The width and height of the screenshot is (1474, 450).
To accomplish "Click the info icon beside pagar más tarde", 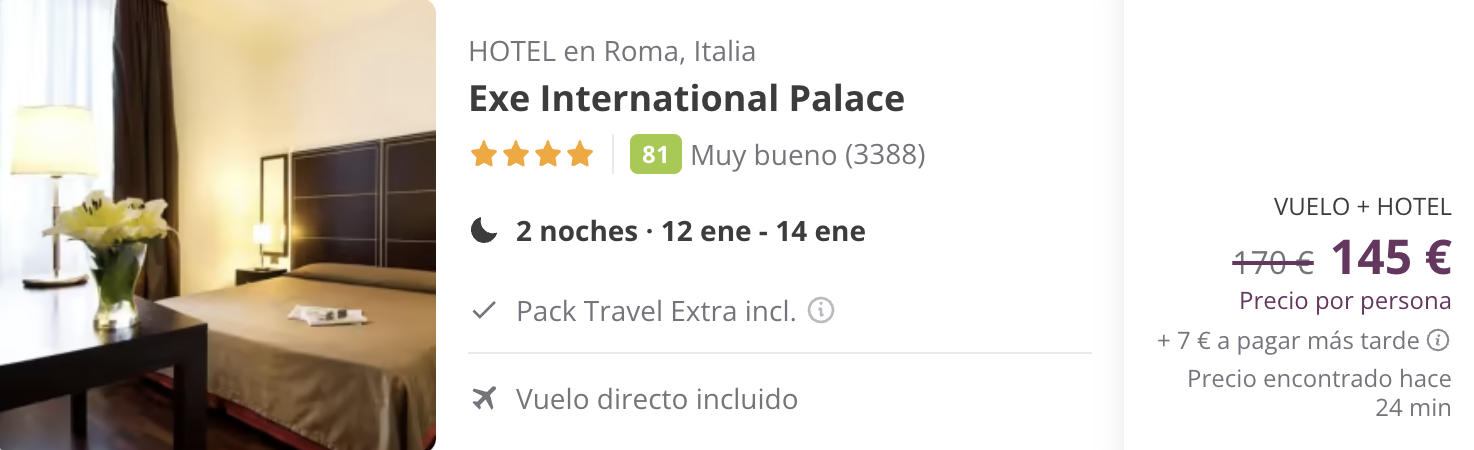I will [x=1439, y=341].
